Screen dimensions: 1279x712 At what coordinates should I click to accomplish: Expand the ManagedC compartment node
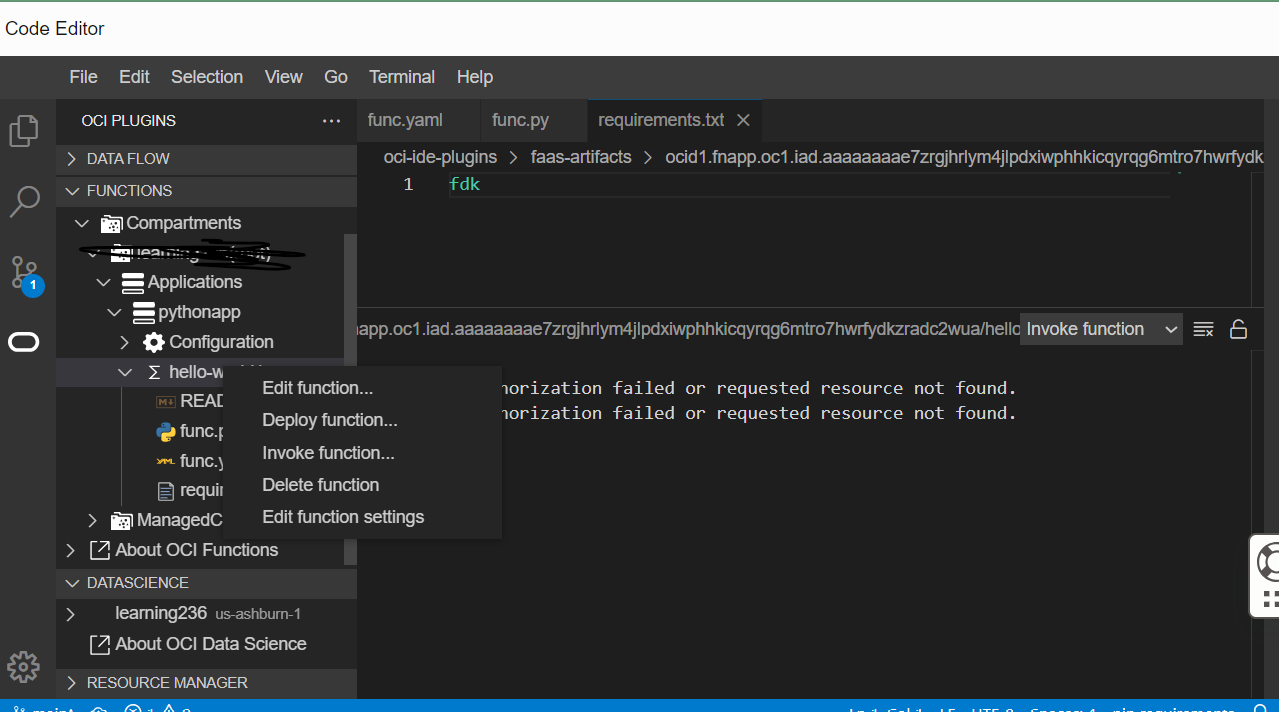[93, 520]
